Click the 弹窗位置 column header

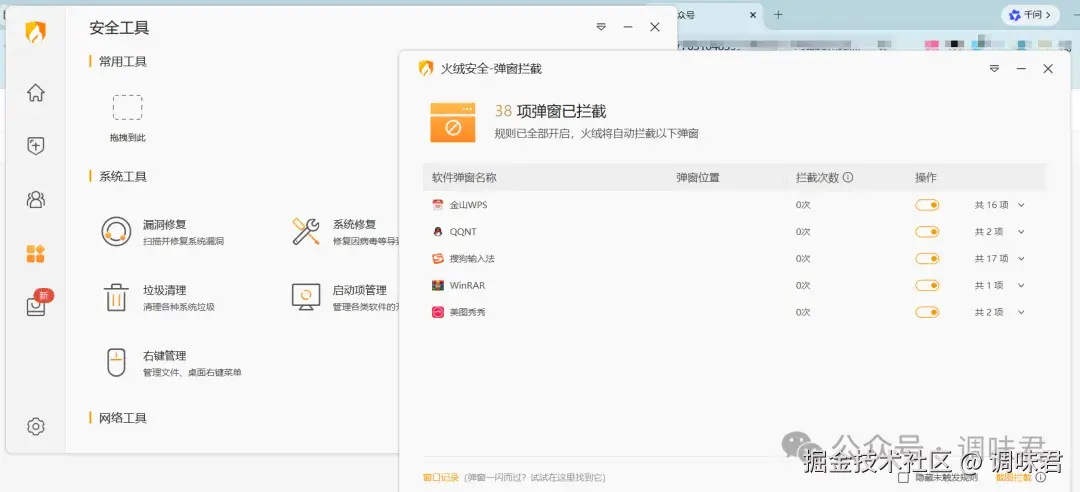tap(698, 177)
